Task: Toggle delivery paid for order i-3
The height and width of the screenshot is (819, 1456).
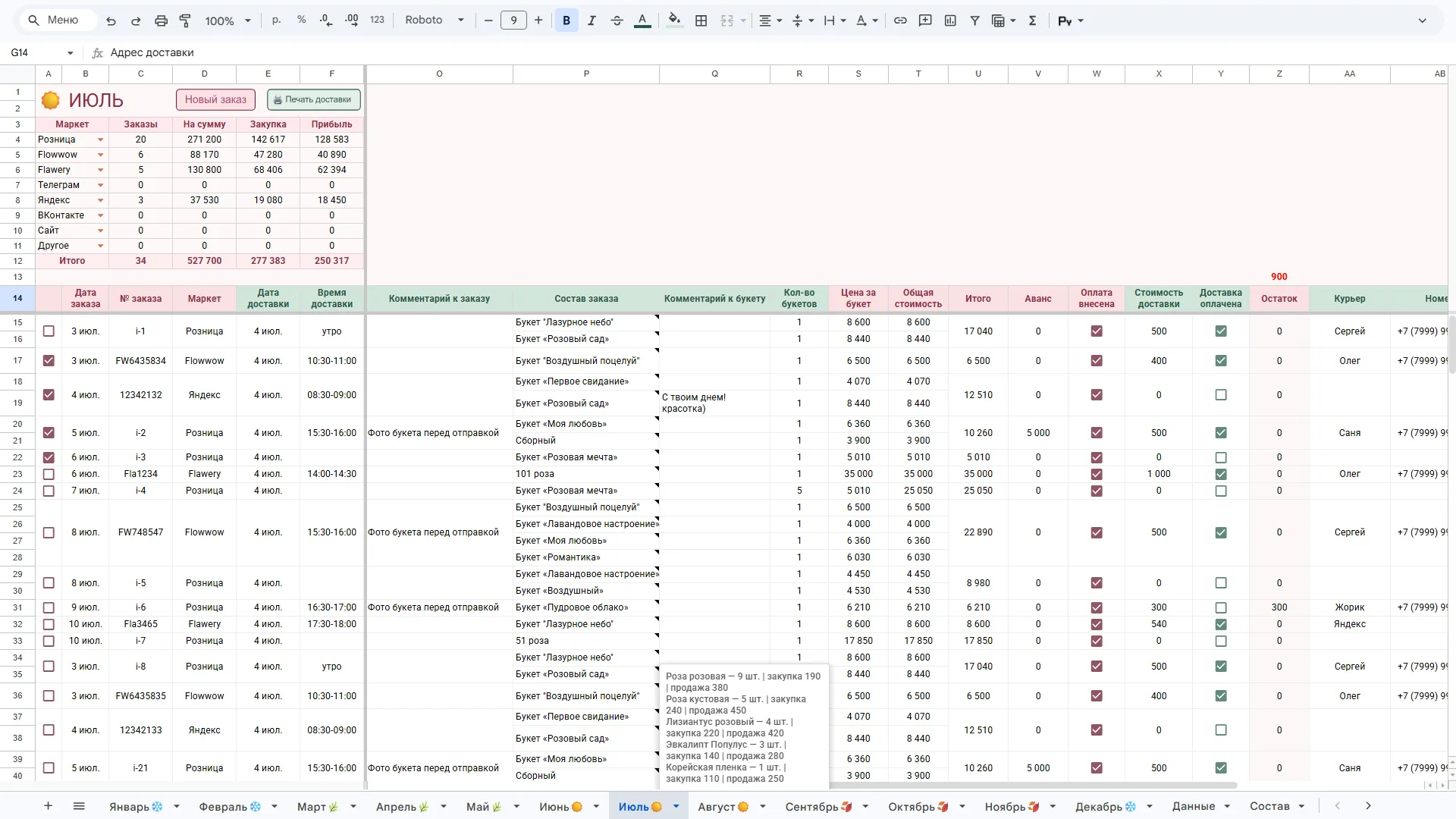Action: click(x=1221, y=457)
